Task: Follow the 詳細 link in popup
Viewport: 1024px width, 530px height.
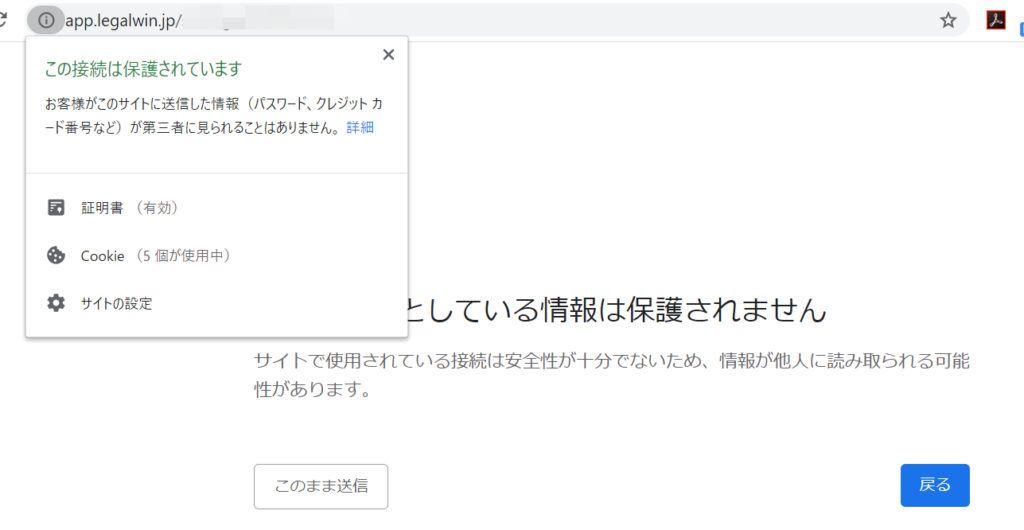Action: pyautogui.click(x=360, y=128)
